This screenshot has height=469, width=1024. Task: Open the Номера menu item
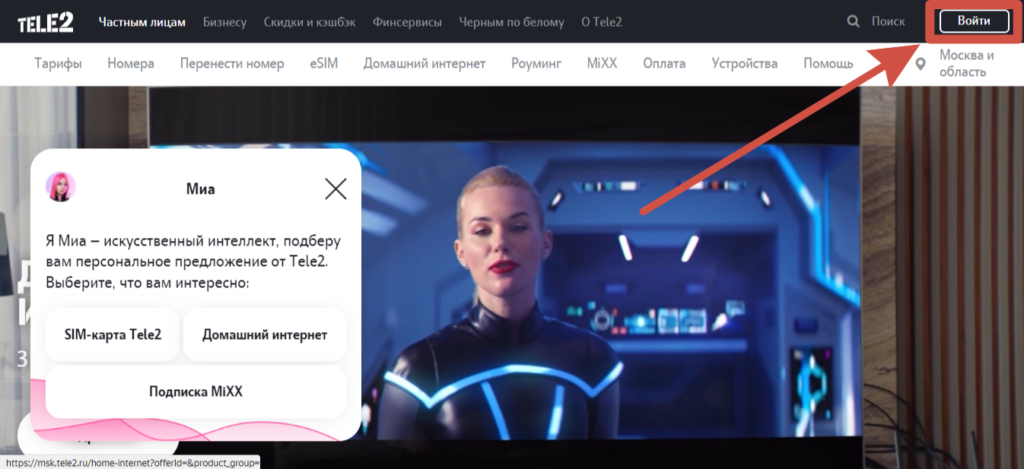click(x=132, y=64)
